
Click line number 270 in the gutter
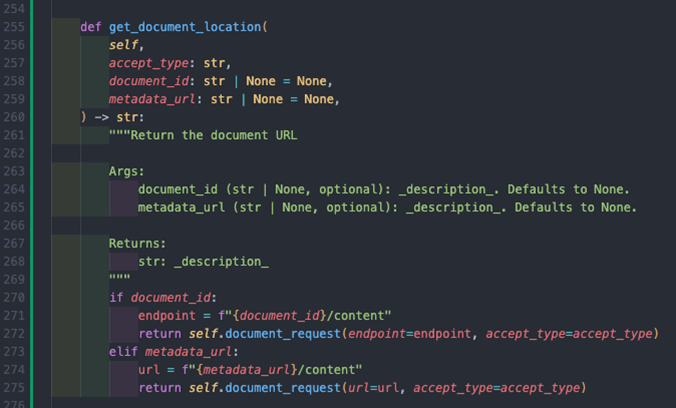tap(16, 297)
